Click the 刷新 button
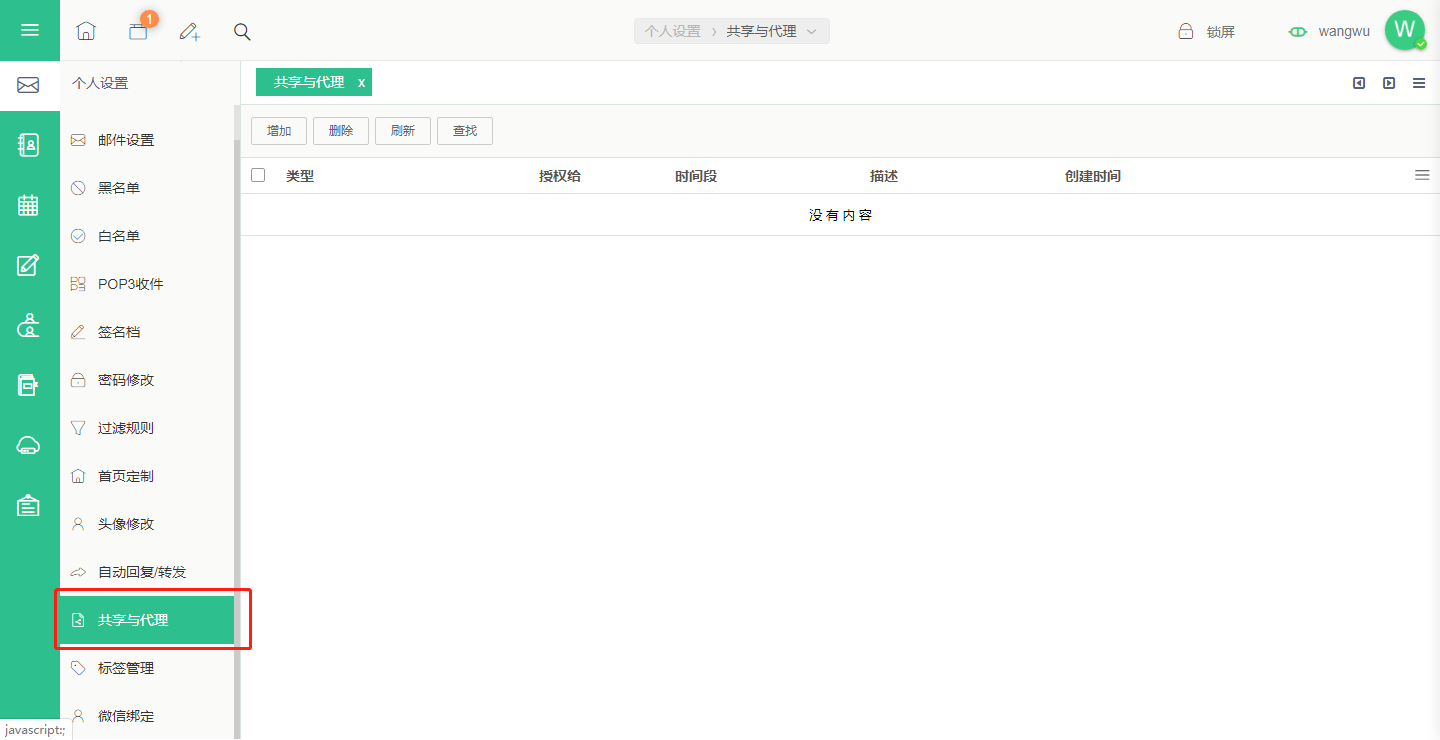 pos(403,131)
